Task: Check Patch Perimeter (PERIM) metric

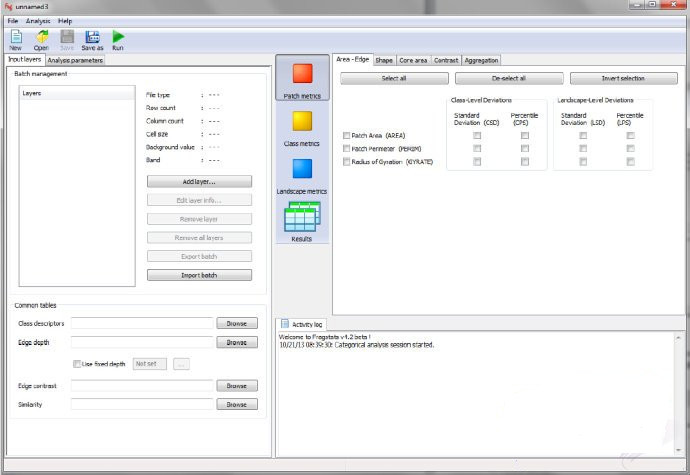Action: click(x=346, y=148)
